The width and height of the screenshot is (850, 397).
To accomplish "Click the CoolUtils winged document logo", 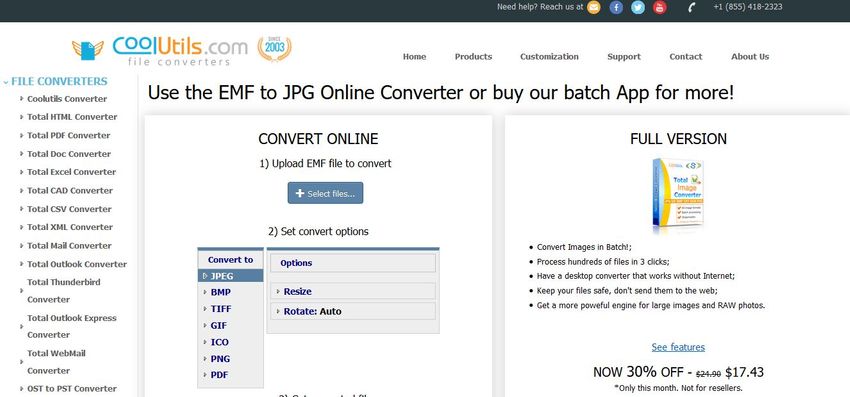I will tap(87, 50).
